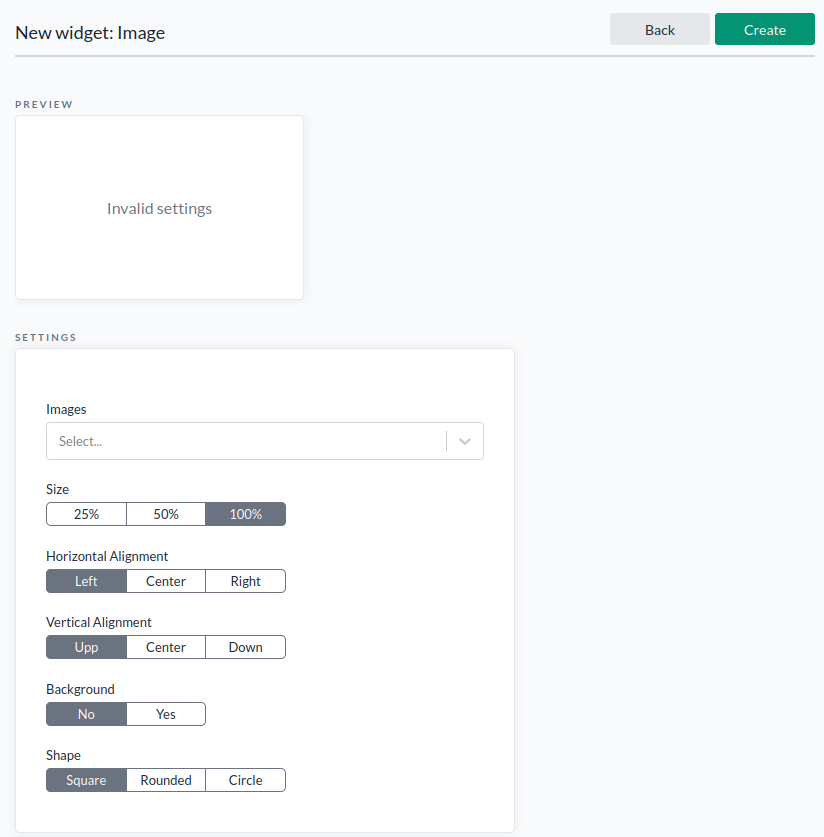
Task: Set horizontal alignment to Center
Action: pyautogui.click(x=165, y=580)
